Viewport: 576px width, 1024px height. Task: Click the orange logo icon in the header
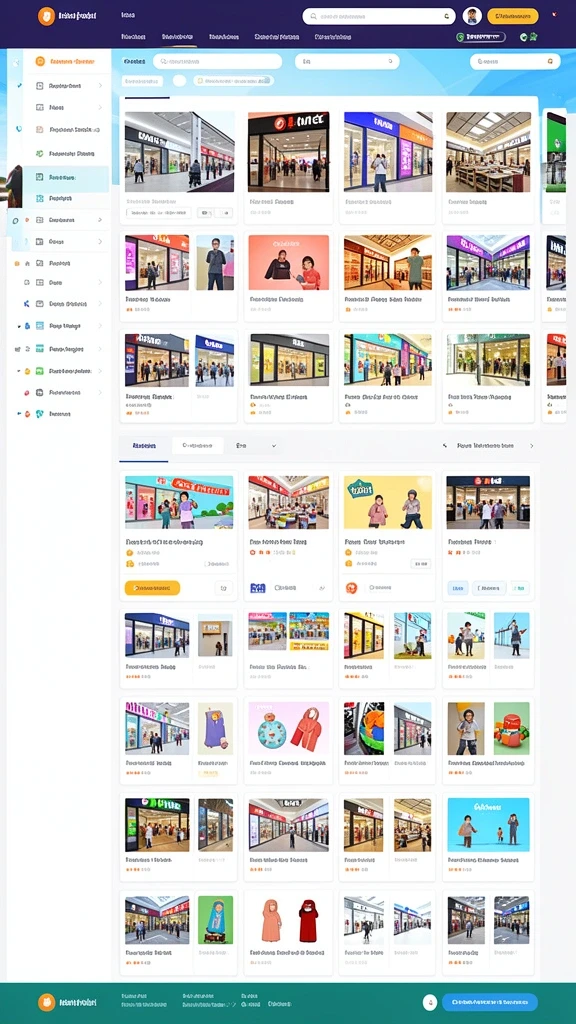tap(46, 16)
